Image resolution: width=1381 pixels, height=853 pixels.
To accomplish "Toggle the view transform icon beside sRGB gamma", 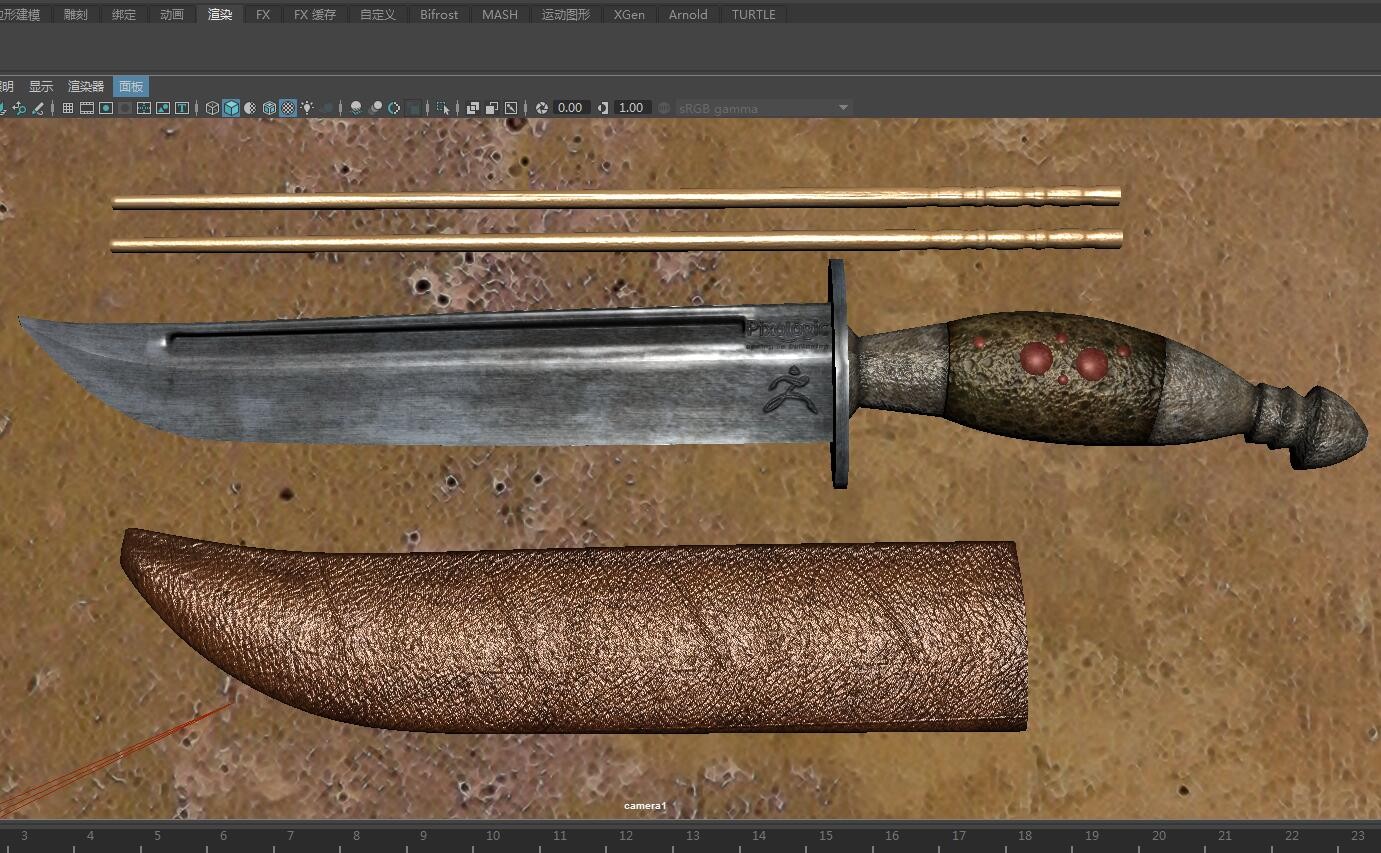I will pyautogui.click(x=664, y=108).
